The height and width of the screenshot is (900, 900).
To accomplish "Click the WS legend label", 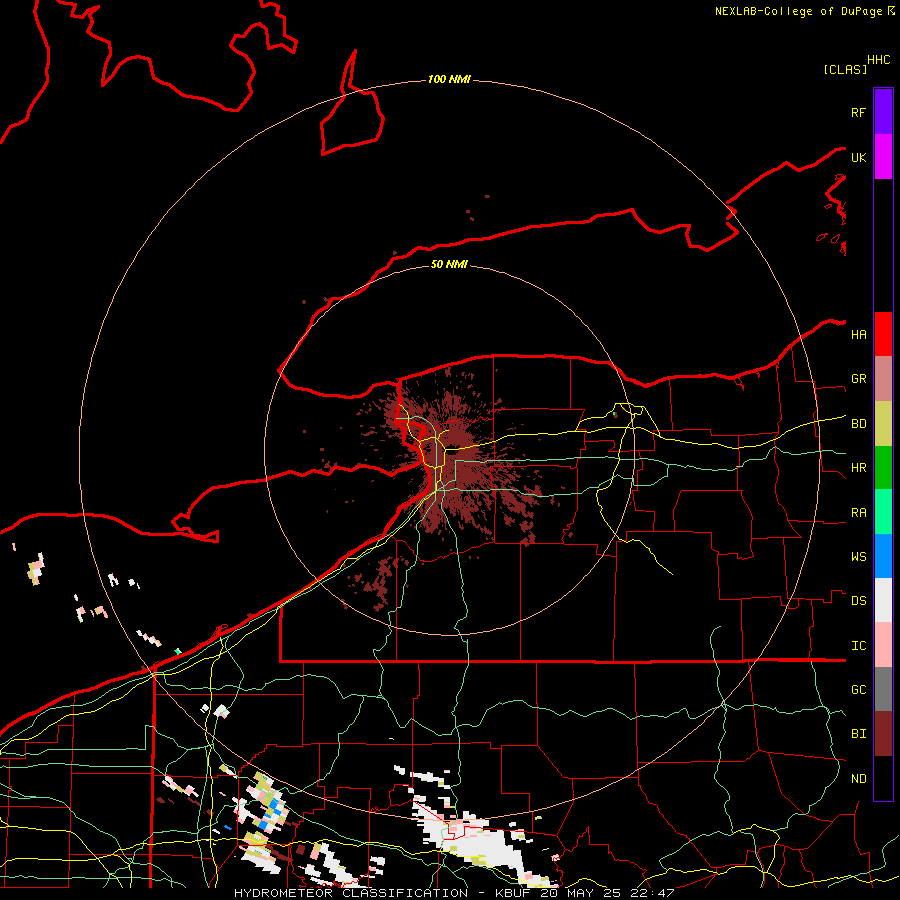I will pyautogui.click(x=858, y=557).
